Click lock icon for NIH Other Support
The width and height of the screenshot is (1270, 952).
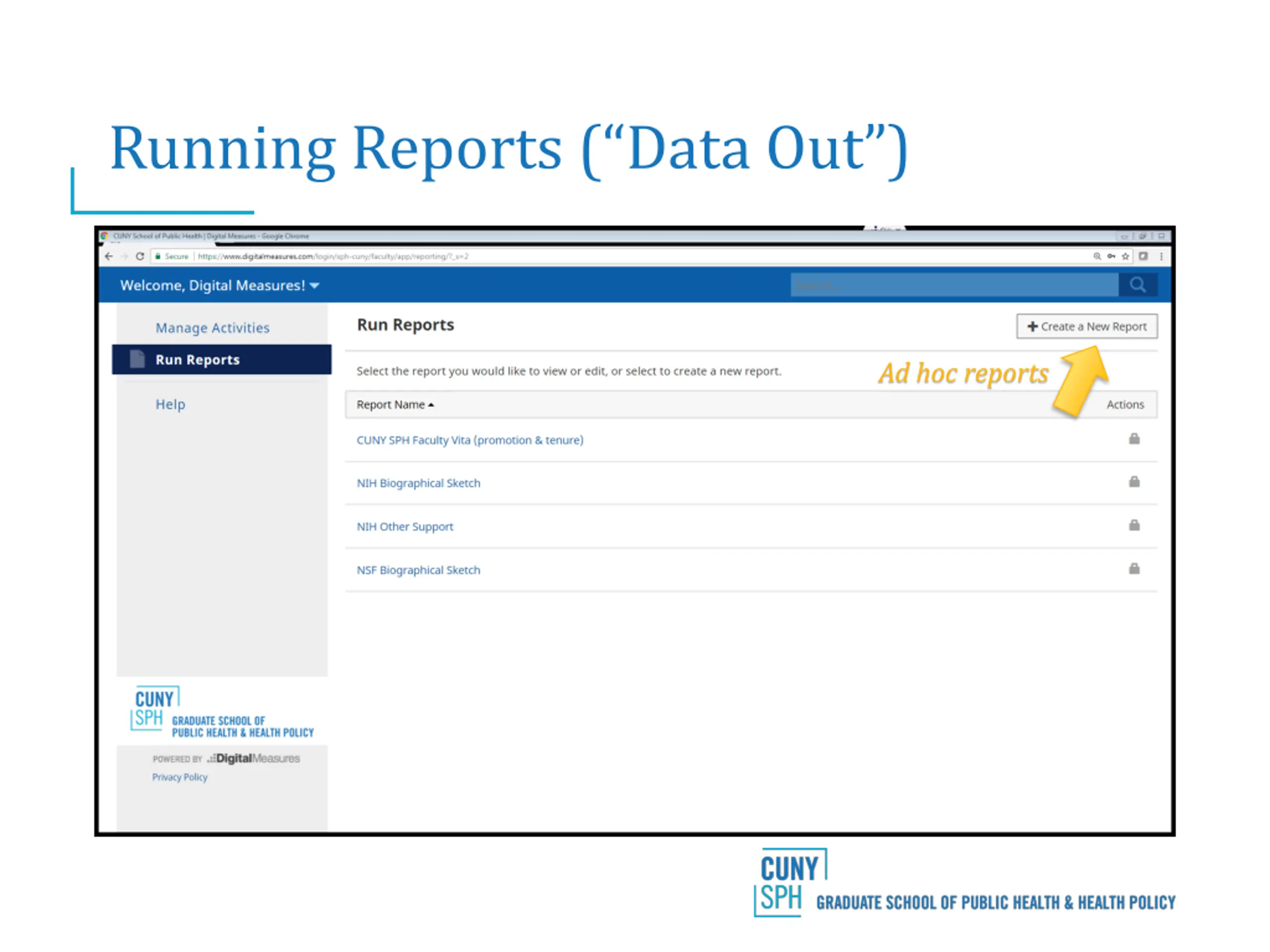pyautogui.click(x=1134, y=526)
